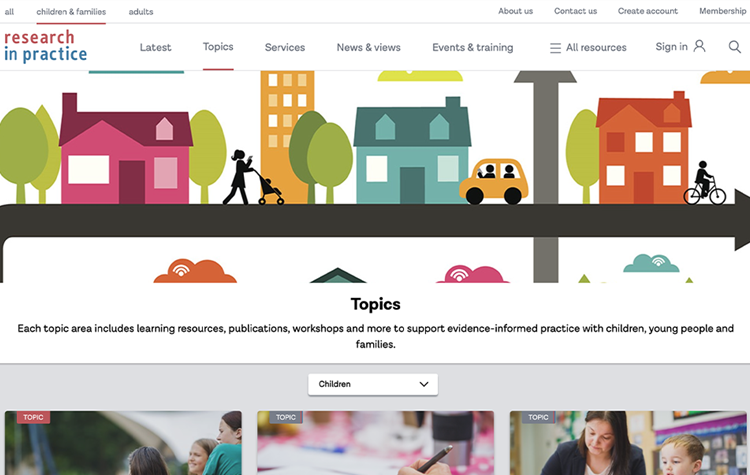Click the TOPIC badge on second card
750x475 pixels.
click(x=286, y=417)
